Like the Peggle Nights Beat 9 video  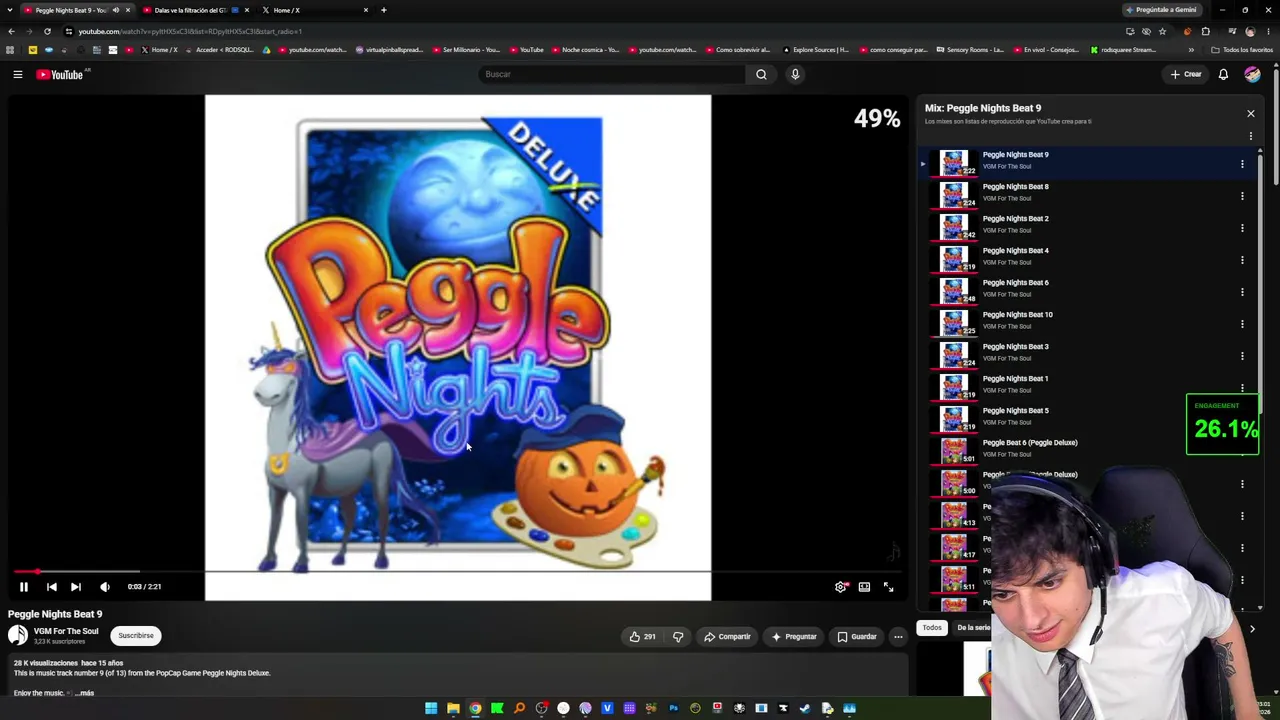642,636
